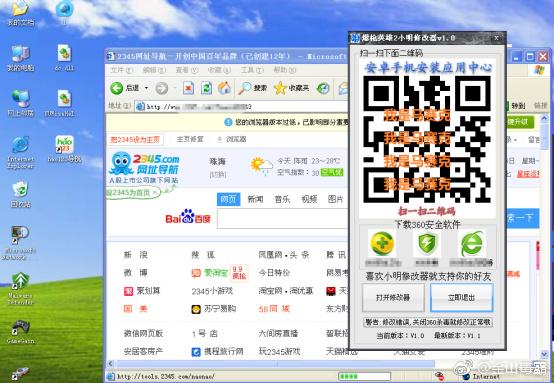Select the 音乐 search tab

click(x=282, y=199)
